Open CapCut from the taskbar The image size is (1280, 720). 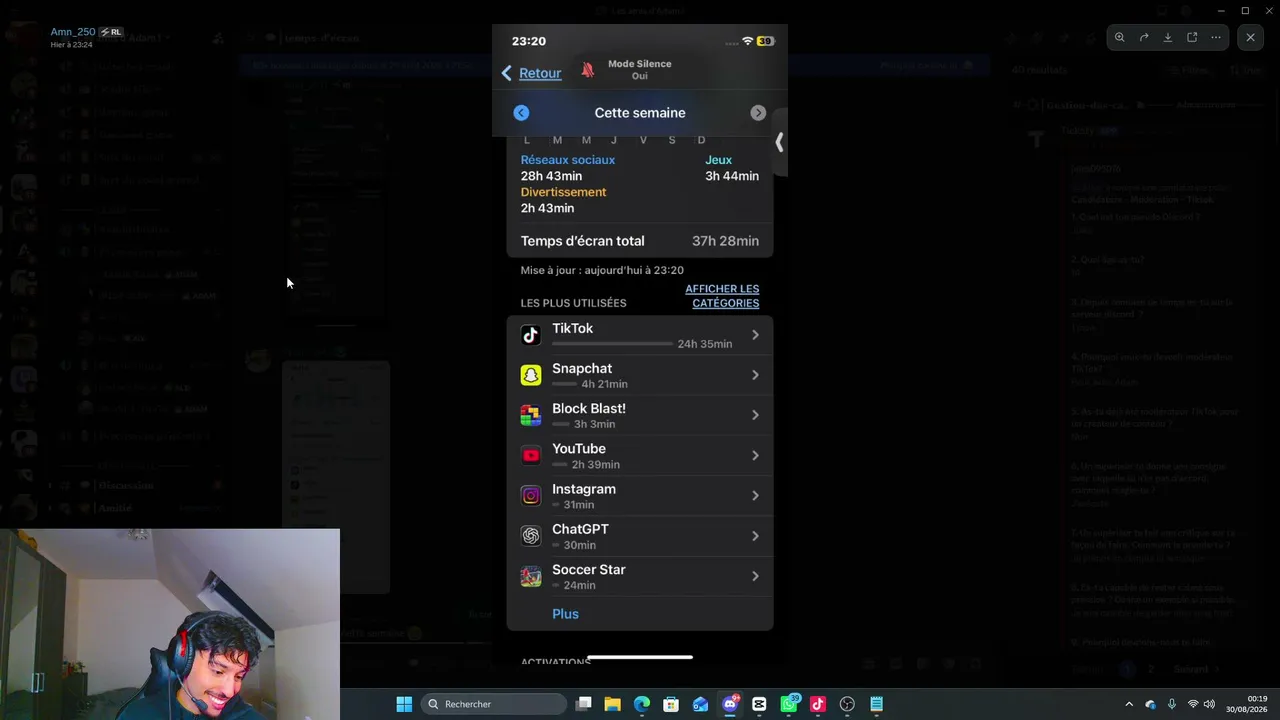point(759,704)
